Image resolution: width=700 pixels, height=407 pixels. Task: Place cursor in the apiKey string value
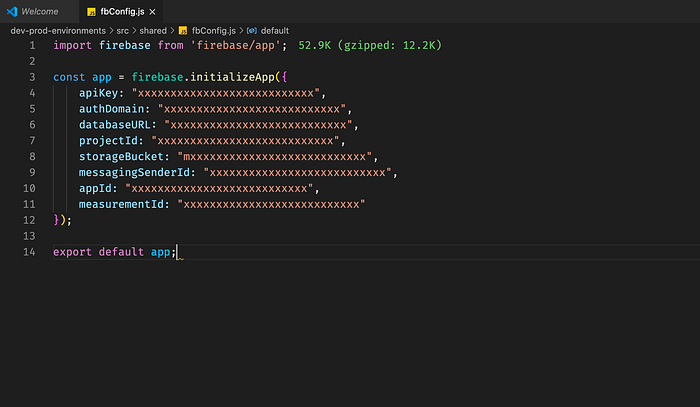[x=226, y=93]
